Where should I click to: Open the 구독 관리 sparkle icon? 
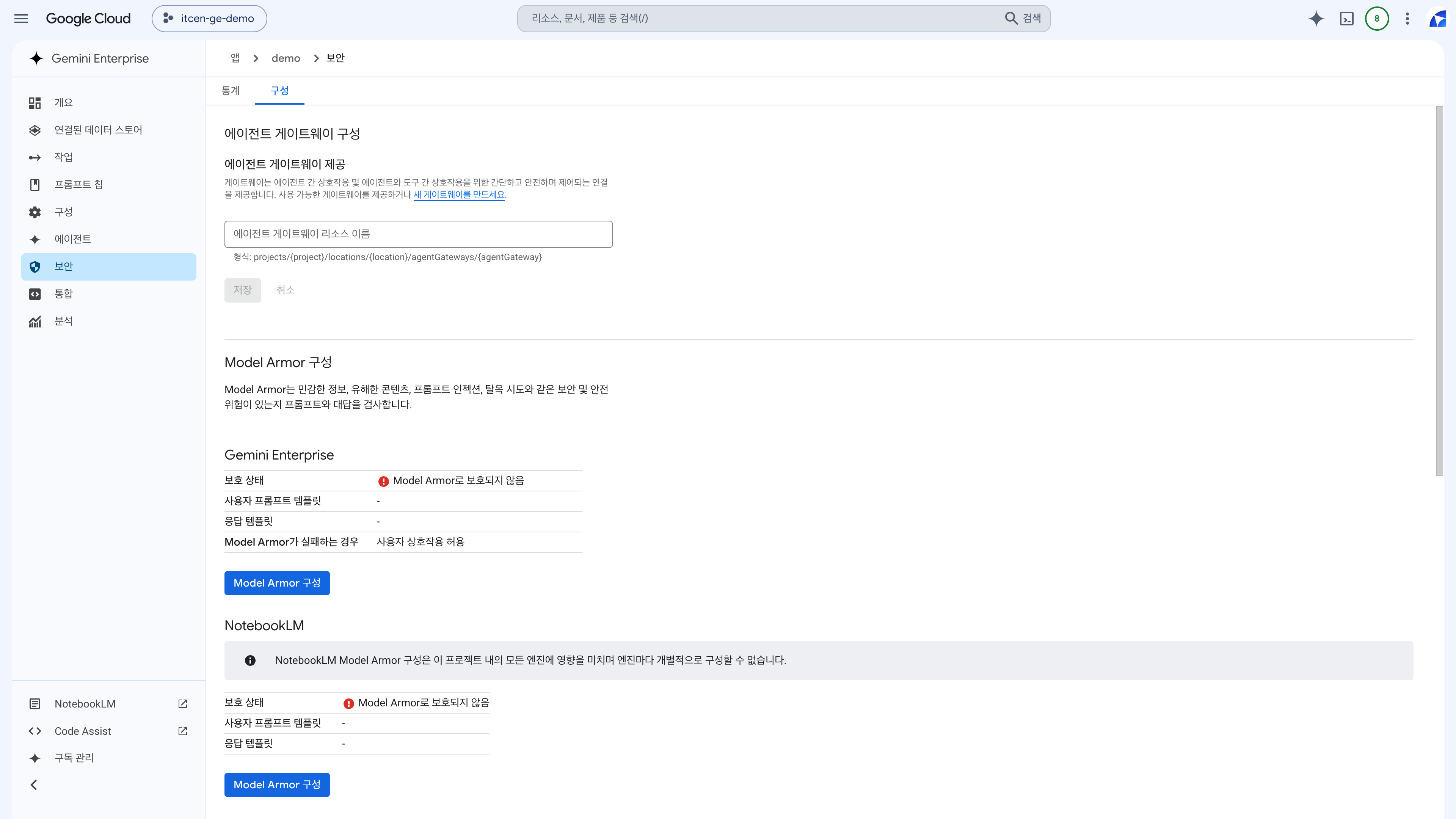point(35,758)
